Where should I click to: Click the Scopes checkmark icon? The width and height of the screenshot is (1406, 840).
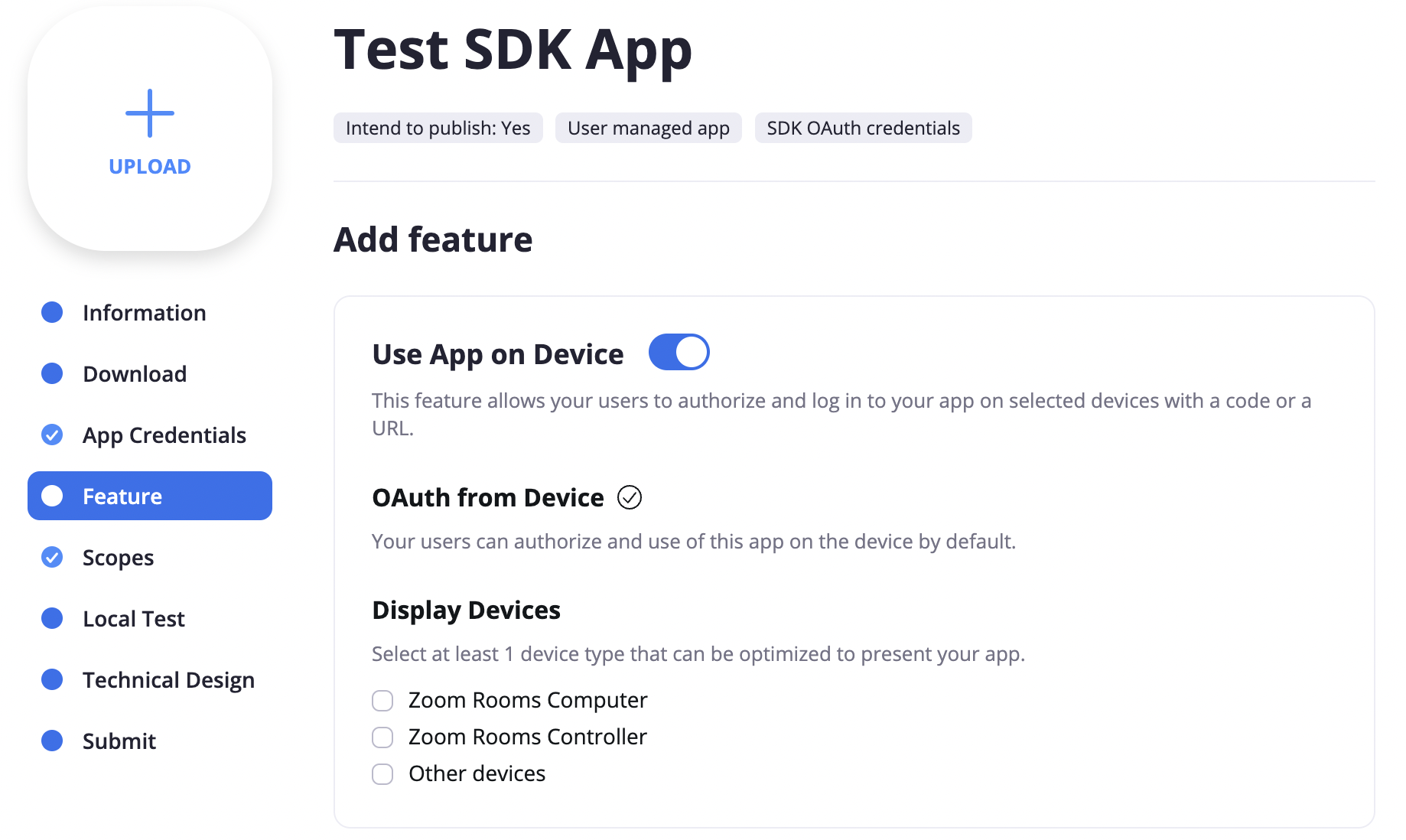click(51, 557)
